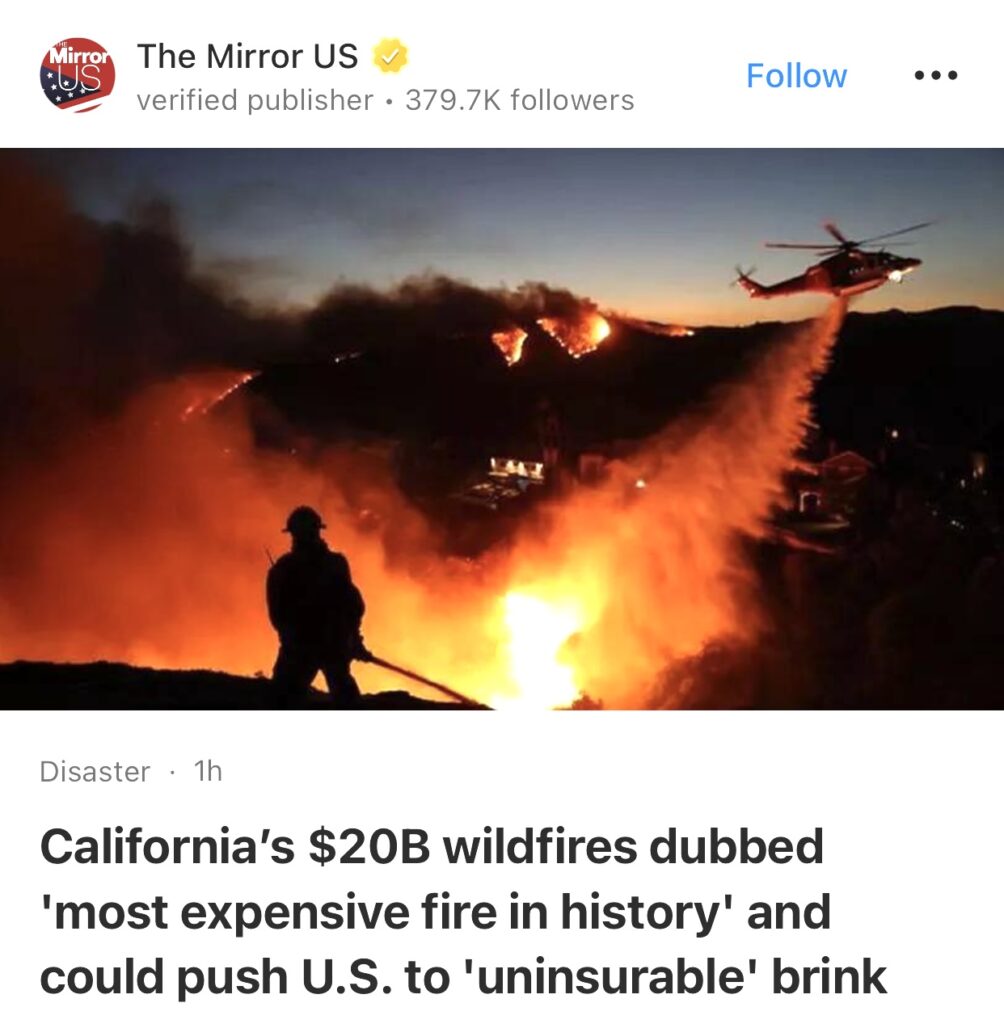Click the burning hilltop flames in the photo

(555, 336)
